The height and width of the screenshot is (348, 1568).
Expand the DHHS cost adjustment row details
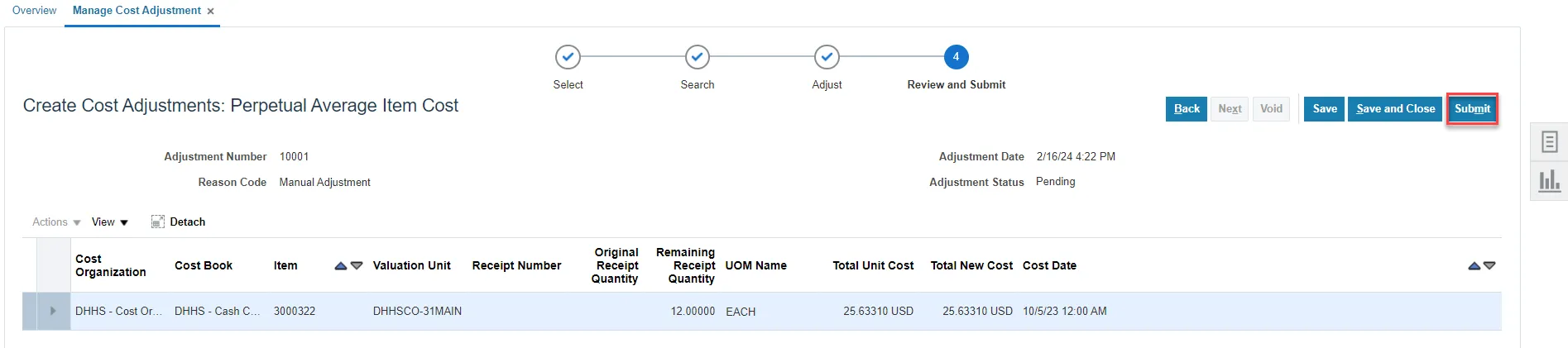pyautogui.click(x=53, y=311)
